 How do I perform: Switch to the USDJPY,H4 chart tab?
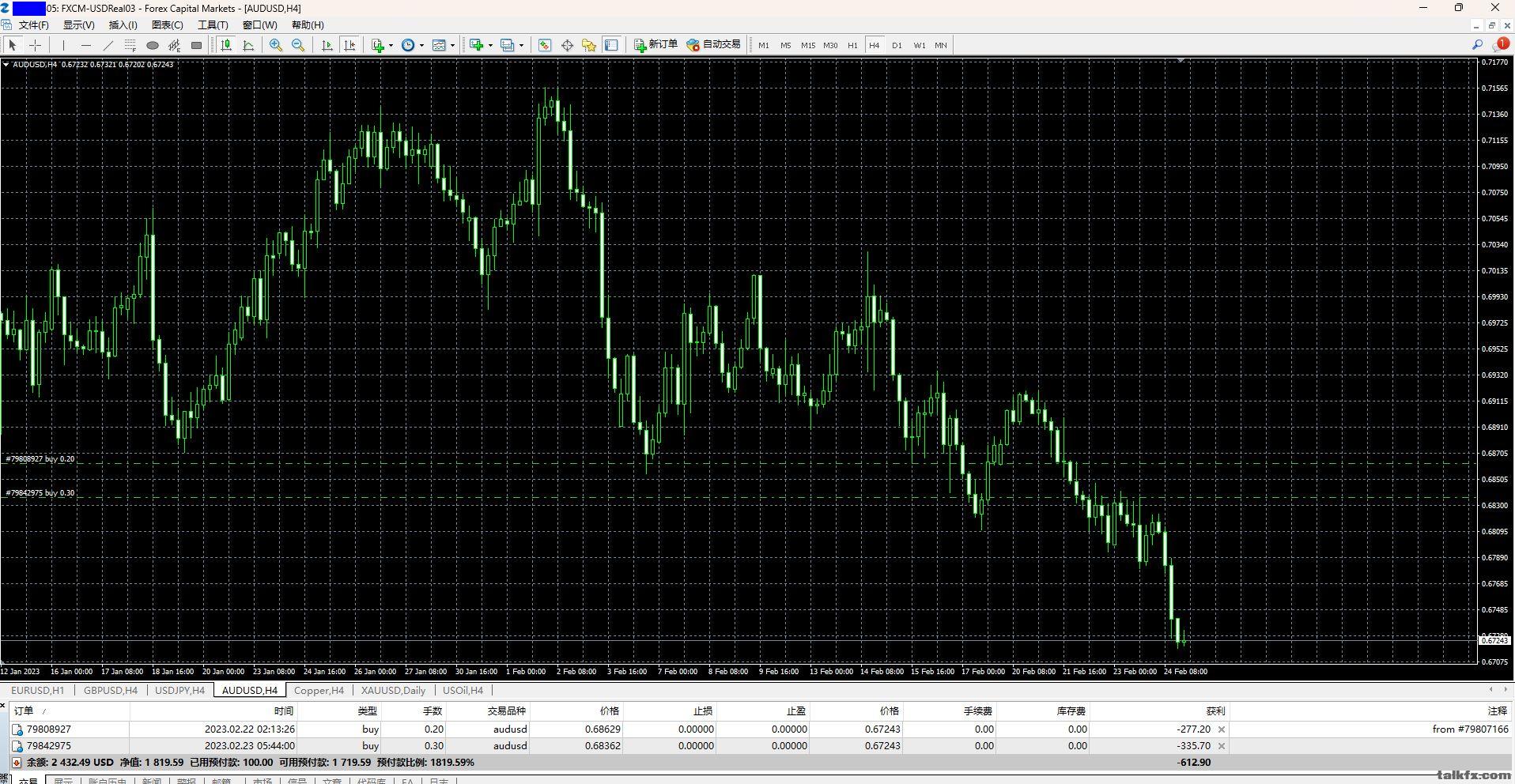[x=179, y=691]
